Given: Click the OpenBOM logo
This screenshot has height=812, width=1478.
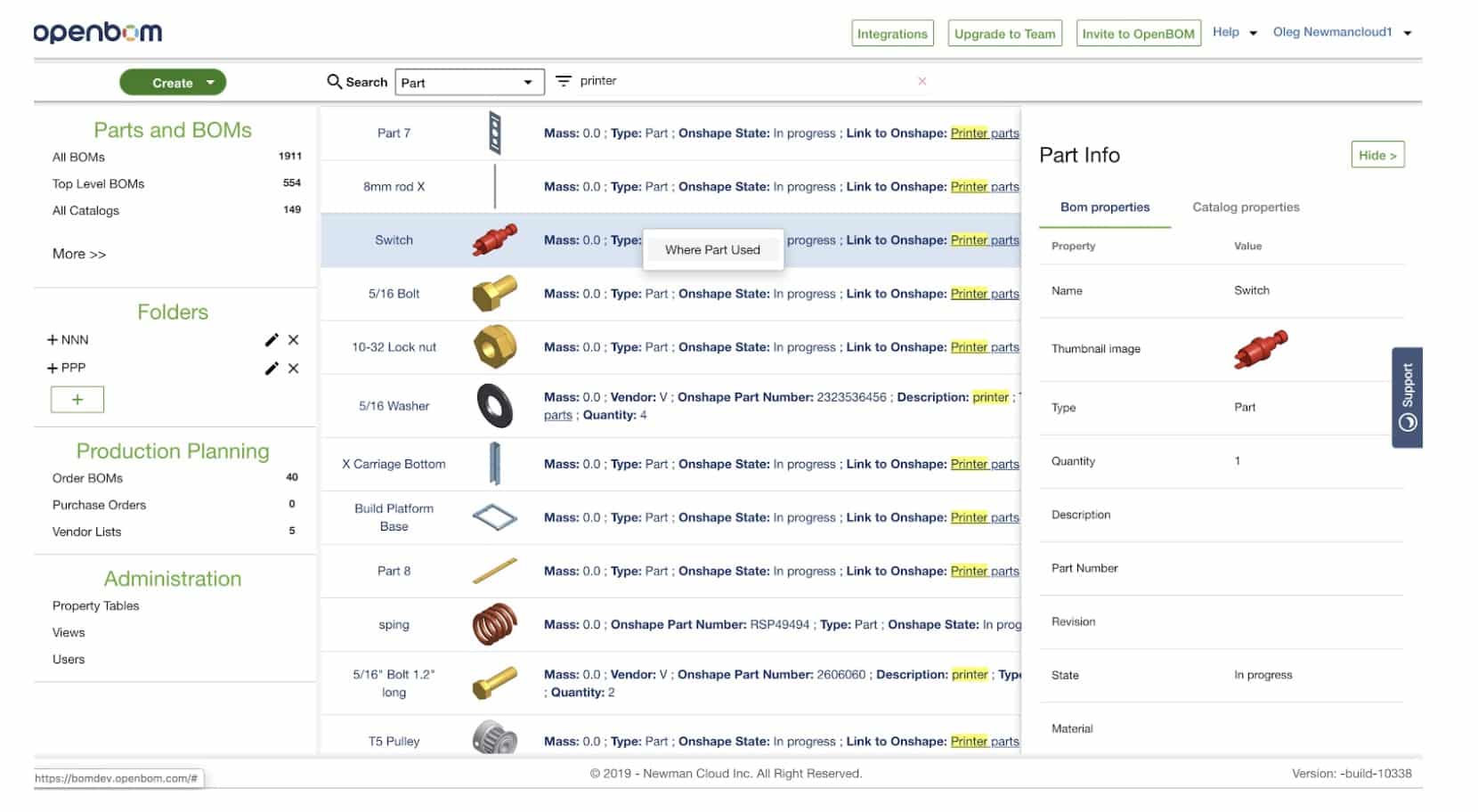Looking at the screenshot, I should coord(98,32).
